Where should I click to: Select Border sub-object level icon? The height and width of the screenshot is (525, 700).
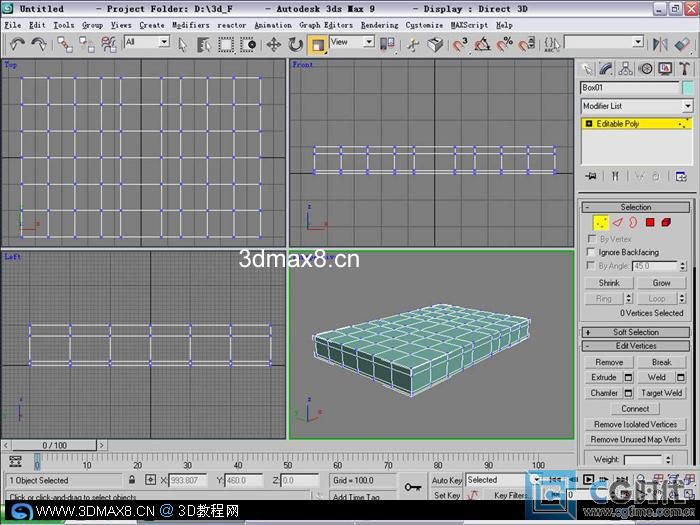(x=633, y=222)
